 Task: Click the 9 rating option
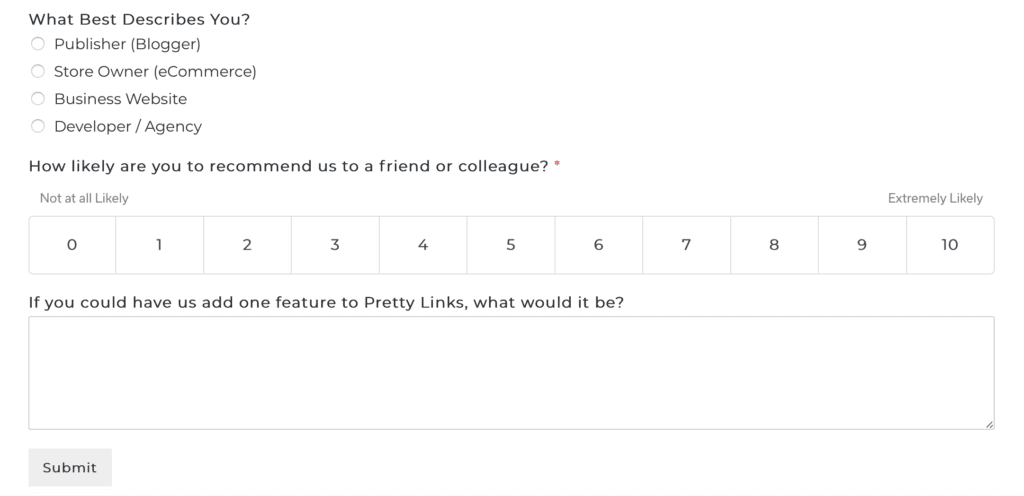coord(862,245)
